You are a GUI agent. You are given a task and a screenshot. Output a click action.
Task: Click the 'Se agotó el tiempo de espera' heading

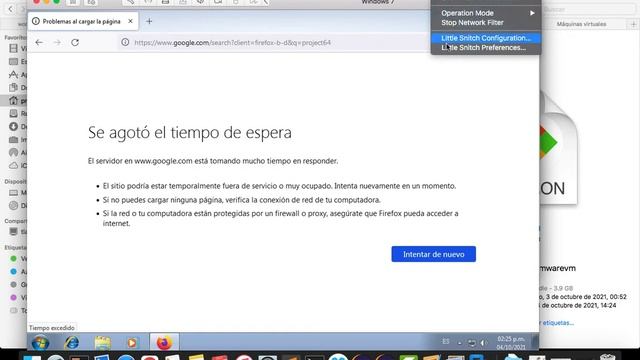[190, 133]
